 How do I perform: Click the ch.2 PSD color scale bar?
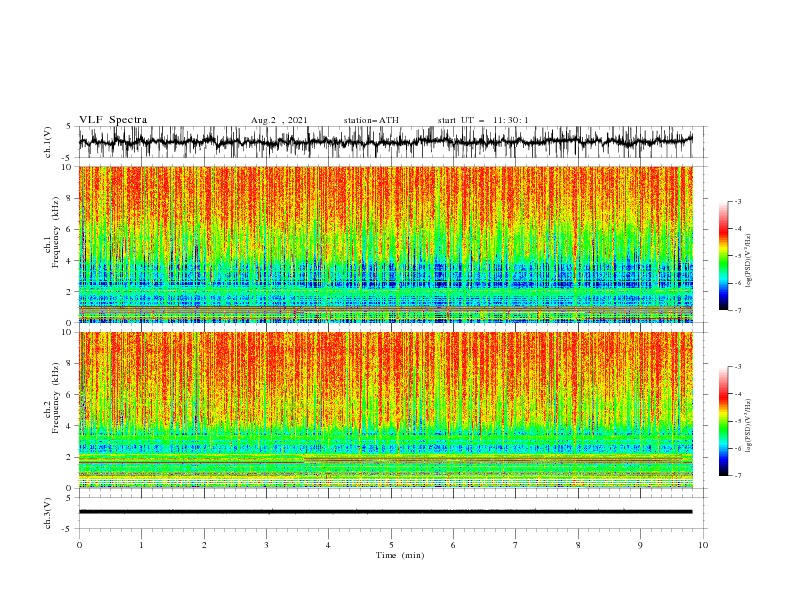723,421
